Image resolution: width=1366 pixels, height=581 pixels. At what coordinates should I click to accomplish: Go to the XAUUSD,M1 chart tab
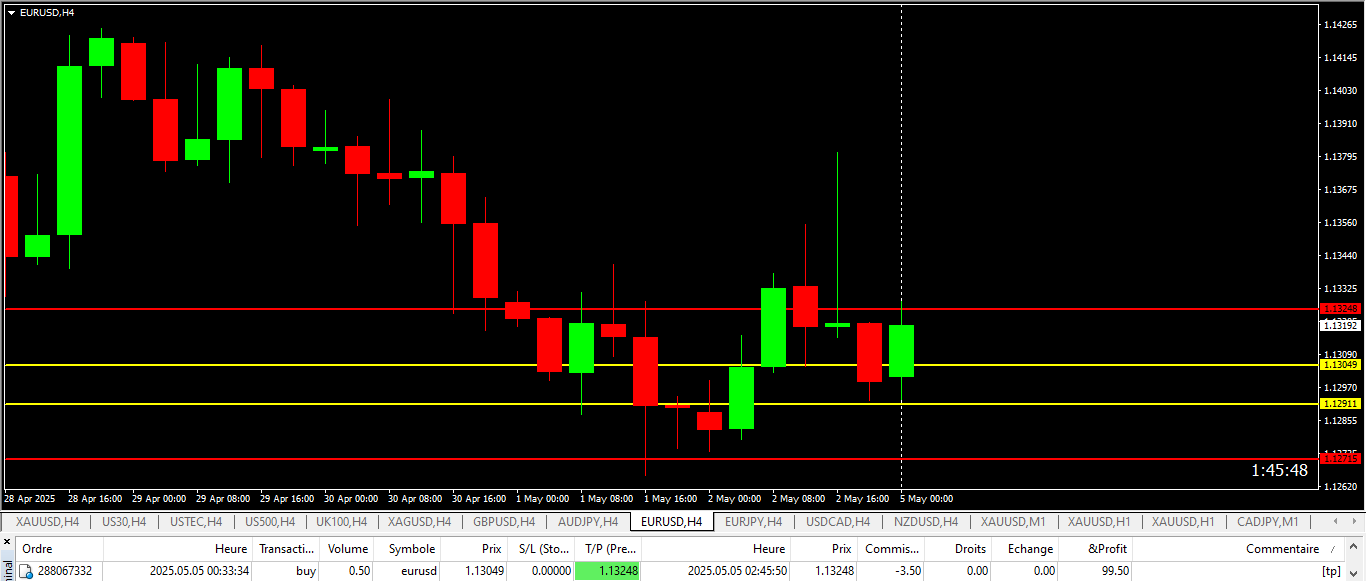tap(1013, 521)
